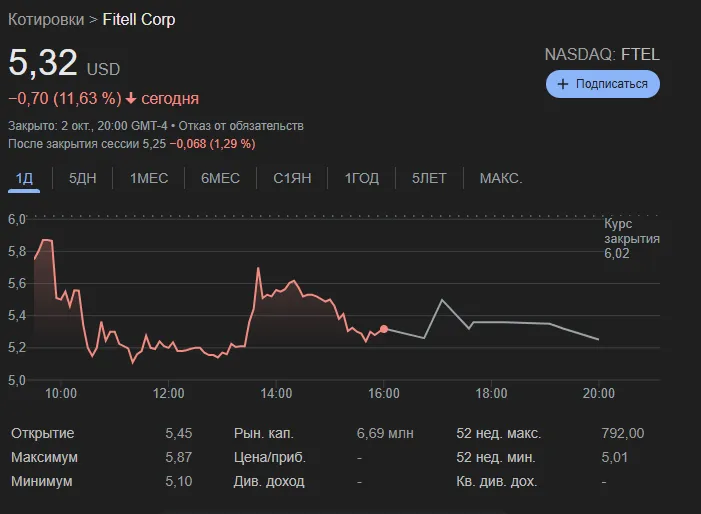701x514 pixels.
Task: Click the 52 нед. макс. label
Action: [498, 433]
